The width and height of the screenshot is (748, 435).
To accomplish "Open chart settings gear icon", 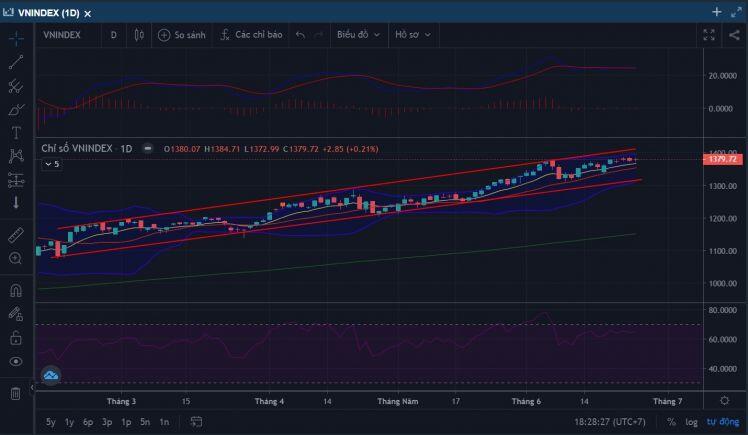I will 725,401.
